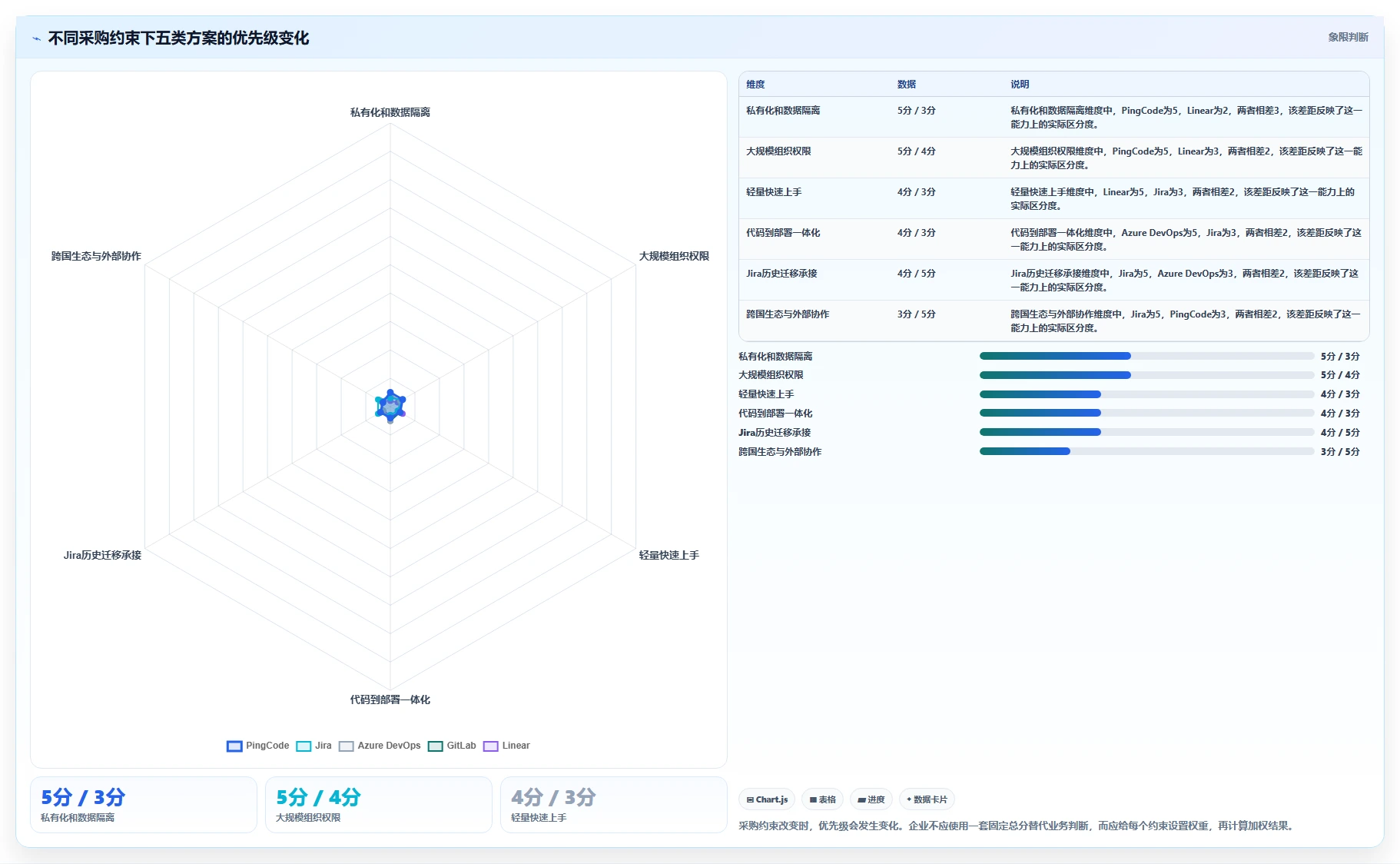Click radar axis label 跨国生态与外部协作
This screenshot has width=1400, height=864.
click(x=96, y=256)
